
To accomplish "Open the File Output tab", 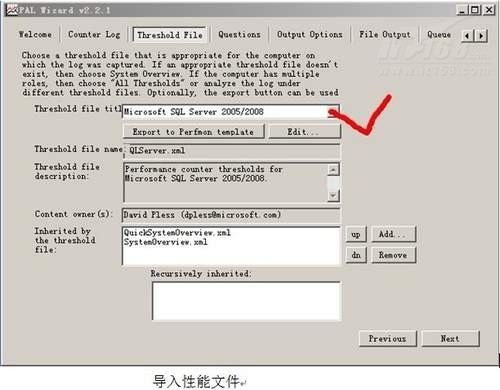I will tap(385, 34).
